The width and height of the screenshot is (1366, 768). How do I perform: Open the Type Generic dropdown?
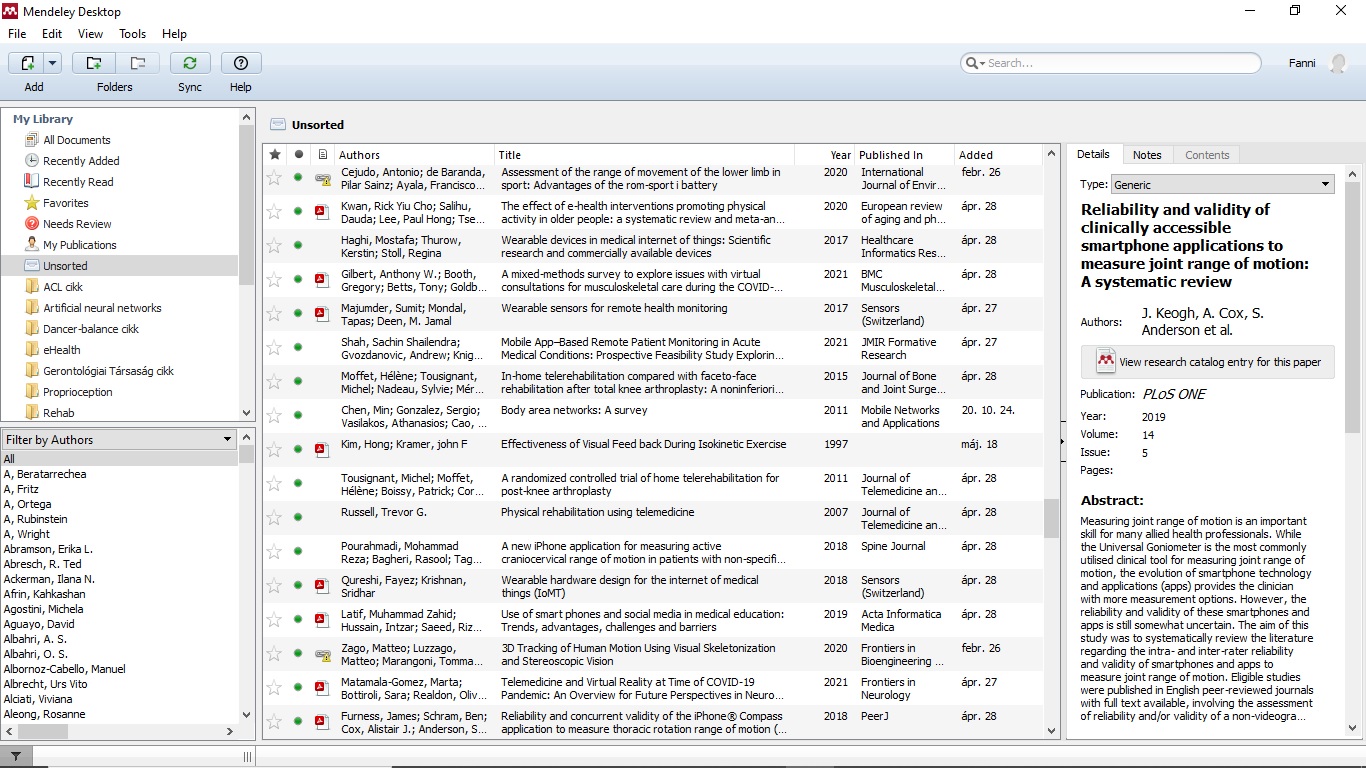tap(1222, 184)
